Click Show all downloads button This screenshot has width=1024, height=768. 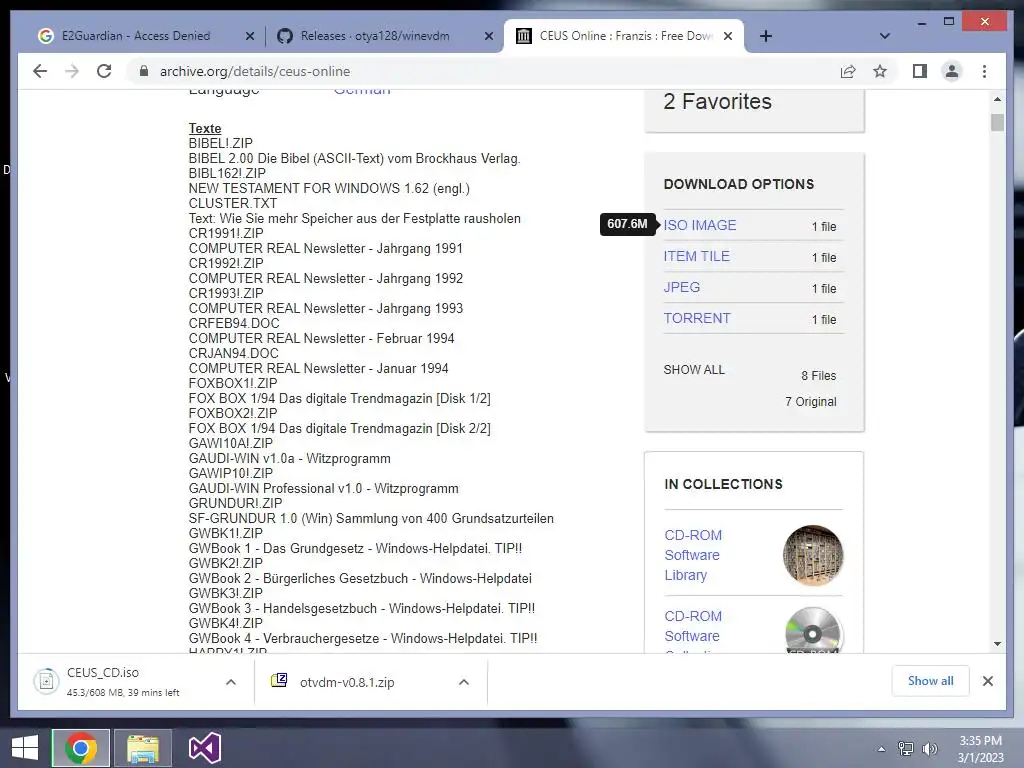coord(931,681)
